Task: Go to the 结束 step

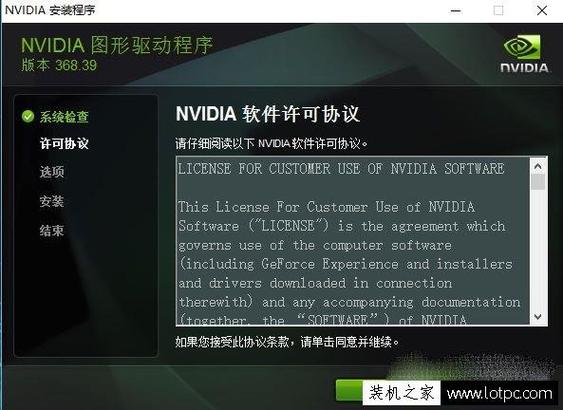Action: point(52,230)
